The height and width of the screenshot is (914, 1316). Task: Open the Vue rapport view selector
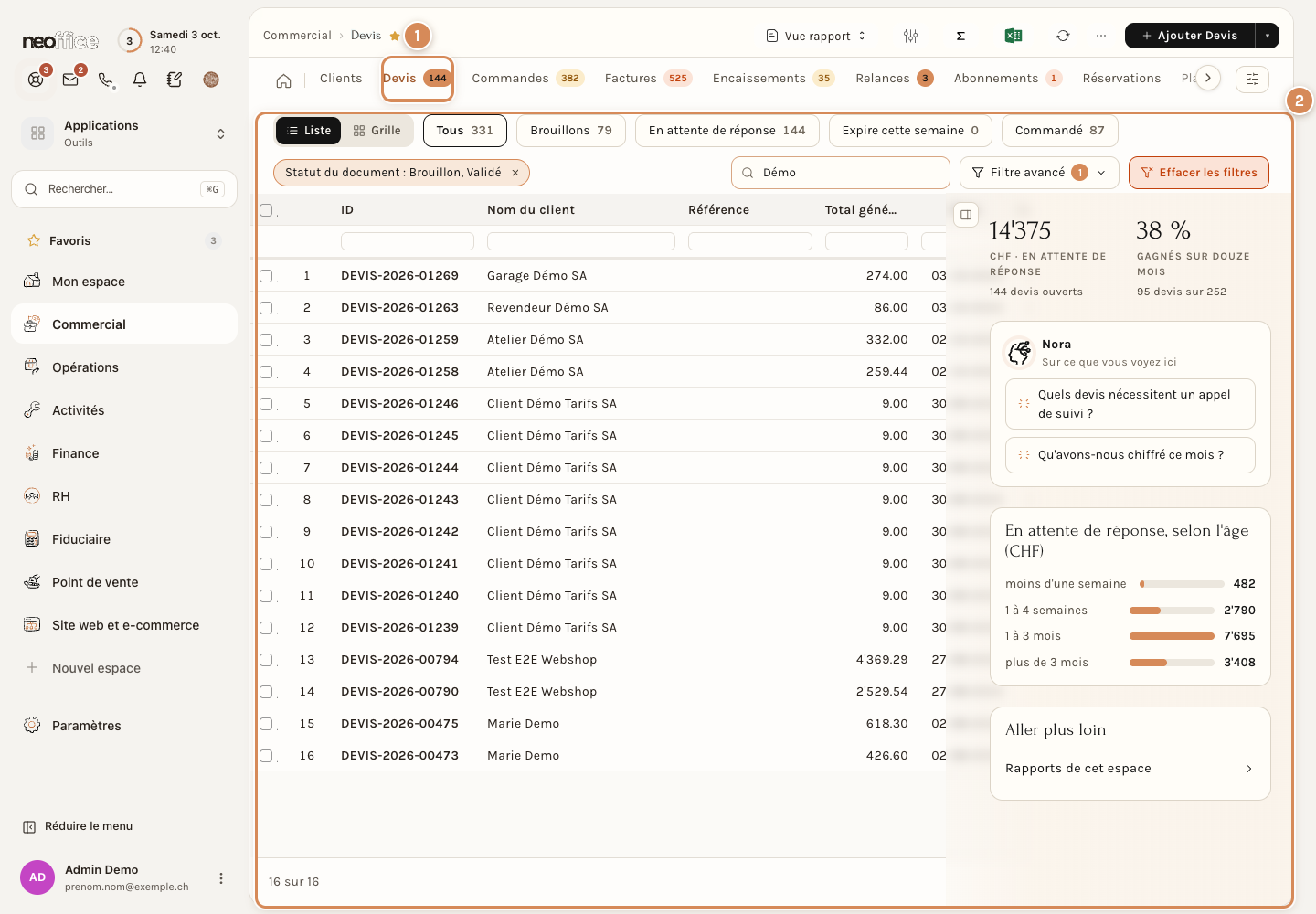point(816,36)
